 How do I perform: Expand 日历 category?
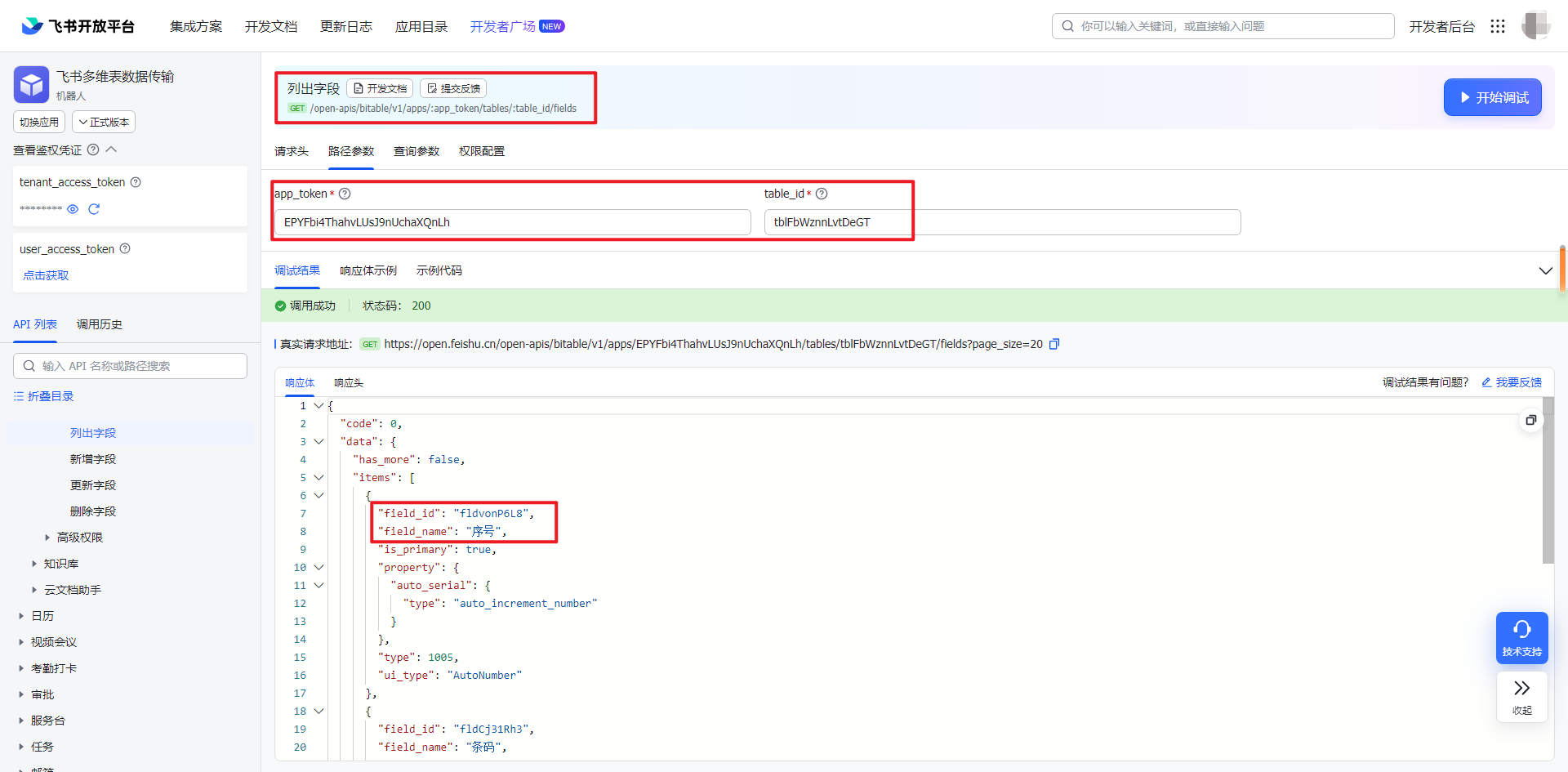tap(21, 616)
